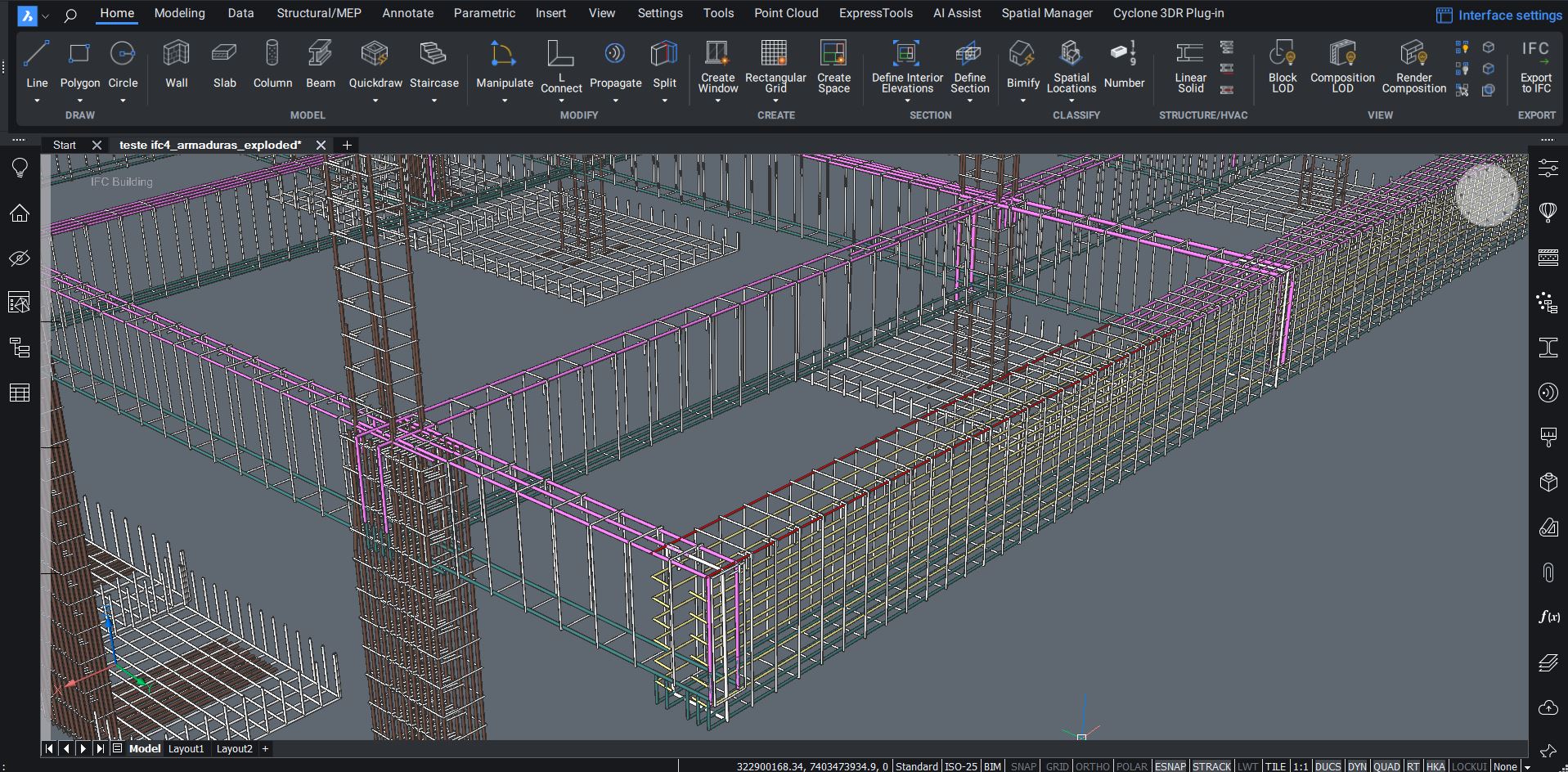The image size is (1568, 772).
Task: Open the Define Section dropdown arrow
Action: click(969, 101)
